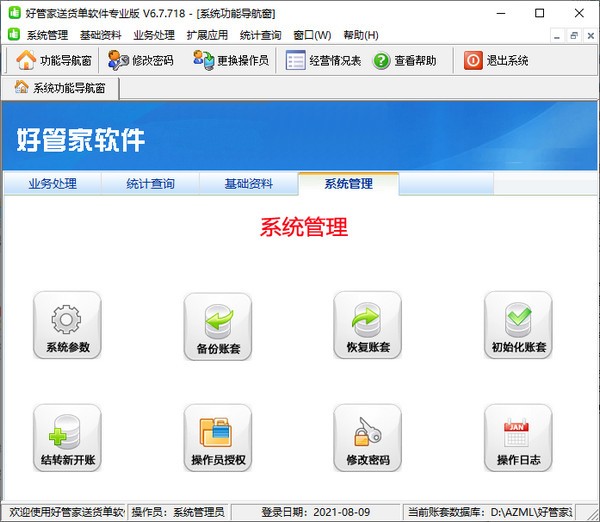600x522 pixels.
Task: Click the red 退出系统 button
Action: coord(496,60)
